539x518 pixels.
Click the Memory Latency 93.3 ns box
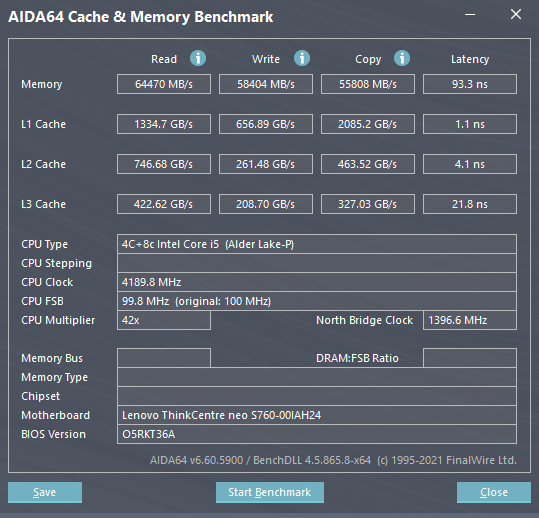click(470, 84)
